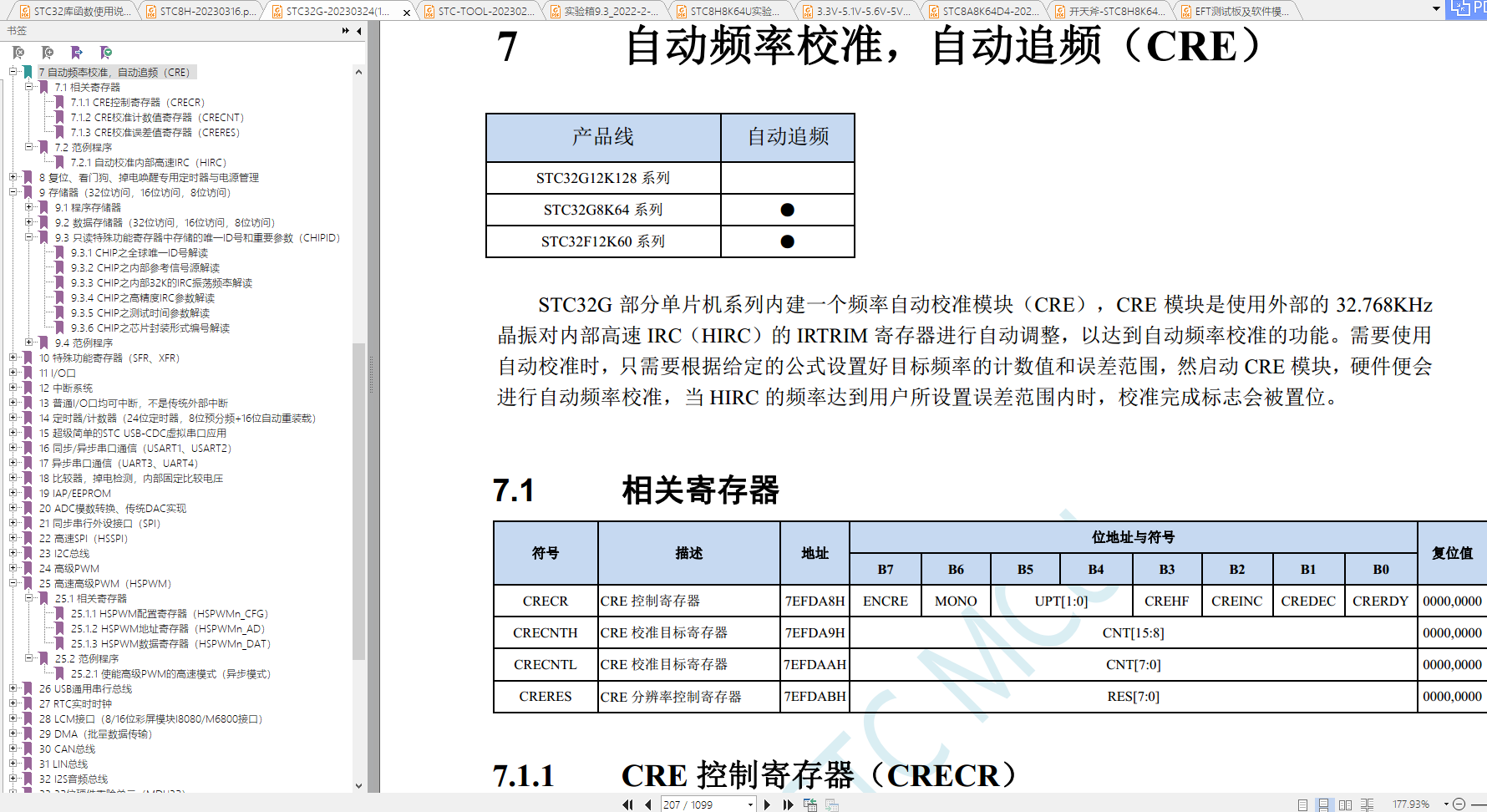Click the zoom out minus button

pos(1459,804)
